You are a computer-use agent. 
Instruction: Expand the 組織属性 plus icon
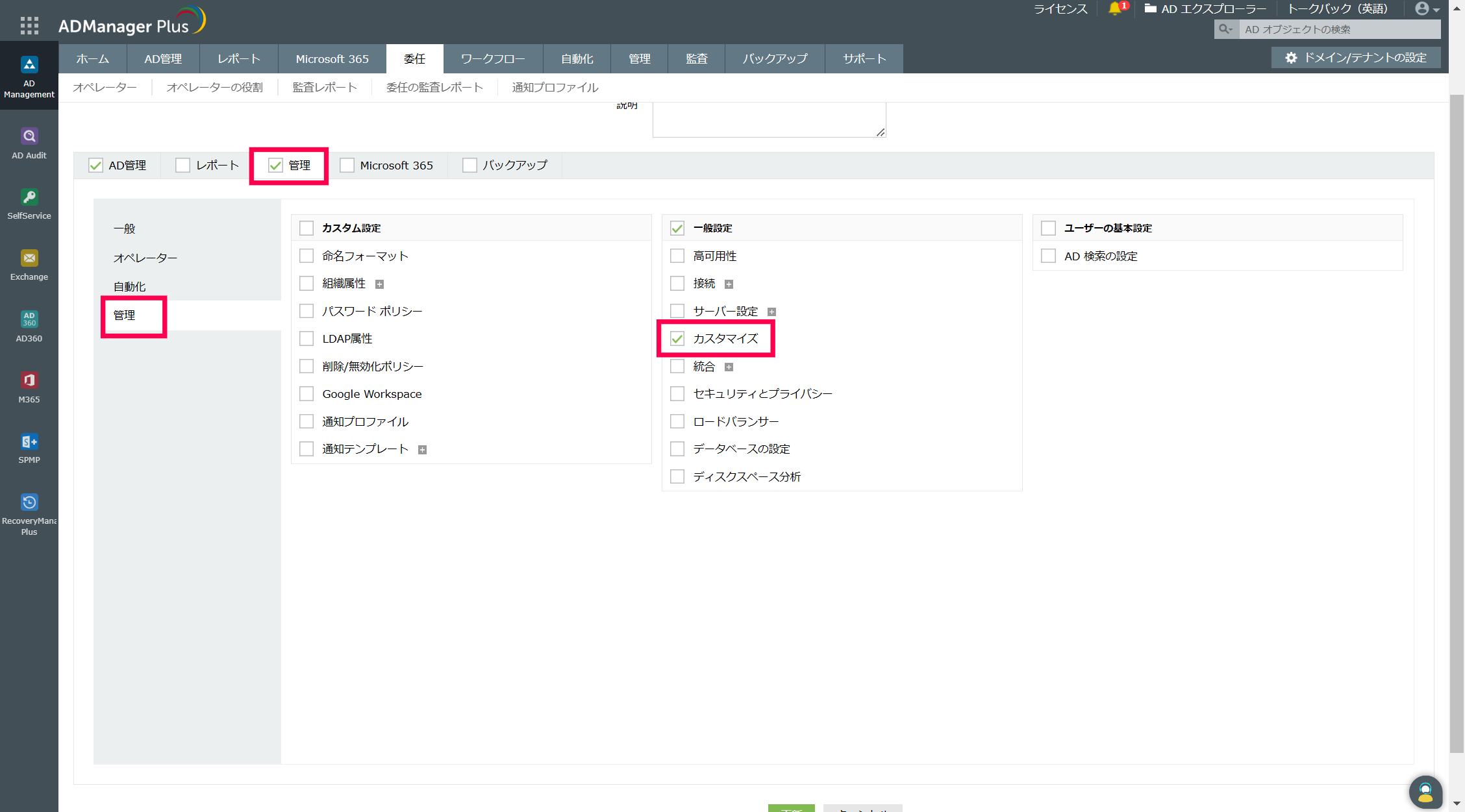click(380, 284)
